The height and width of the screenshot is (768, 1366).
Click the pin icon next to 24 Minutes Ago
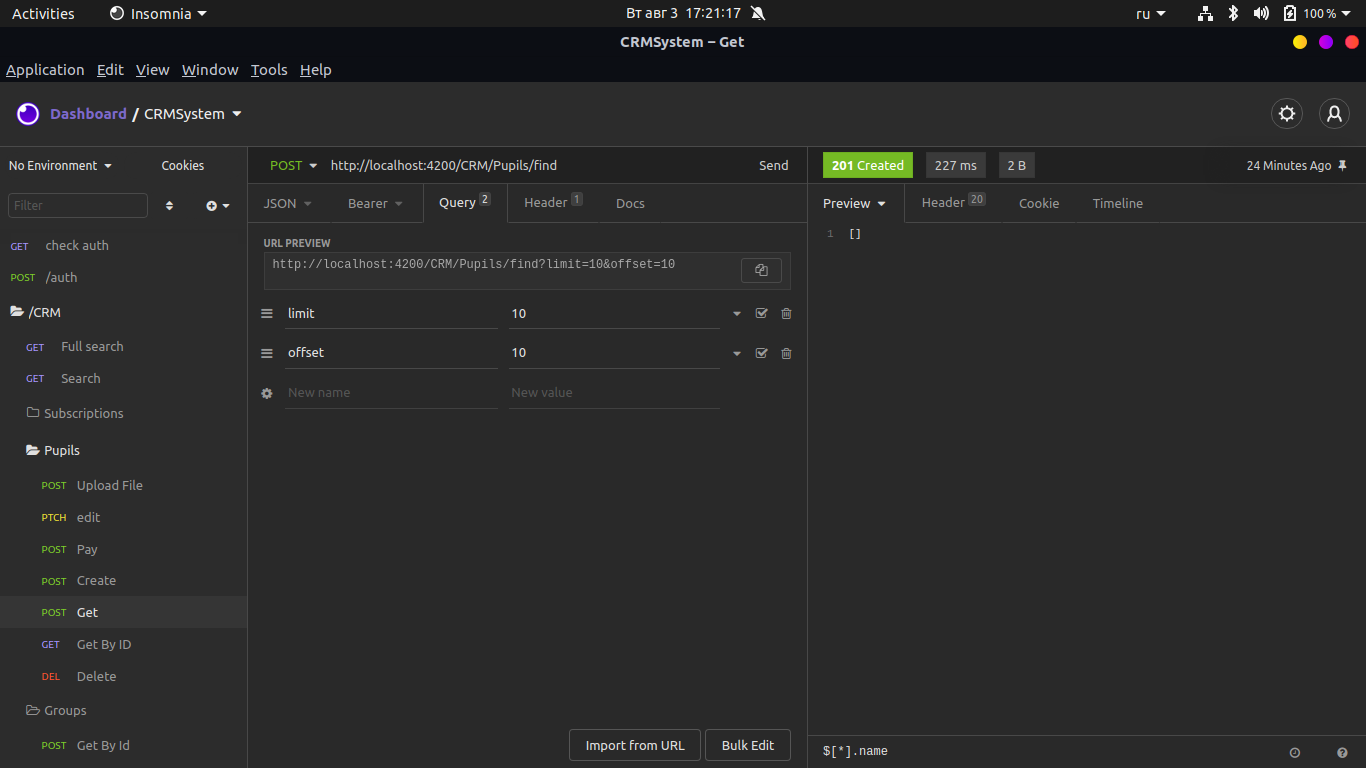(x=1343, y=166)
